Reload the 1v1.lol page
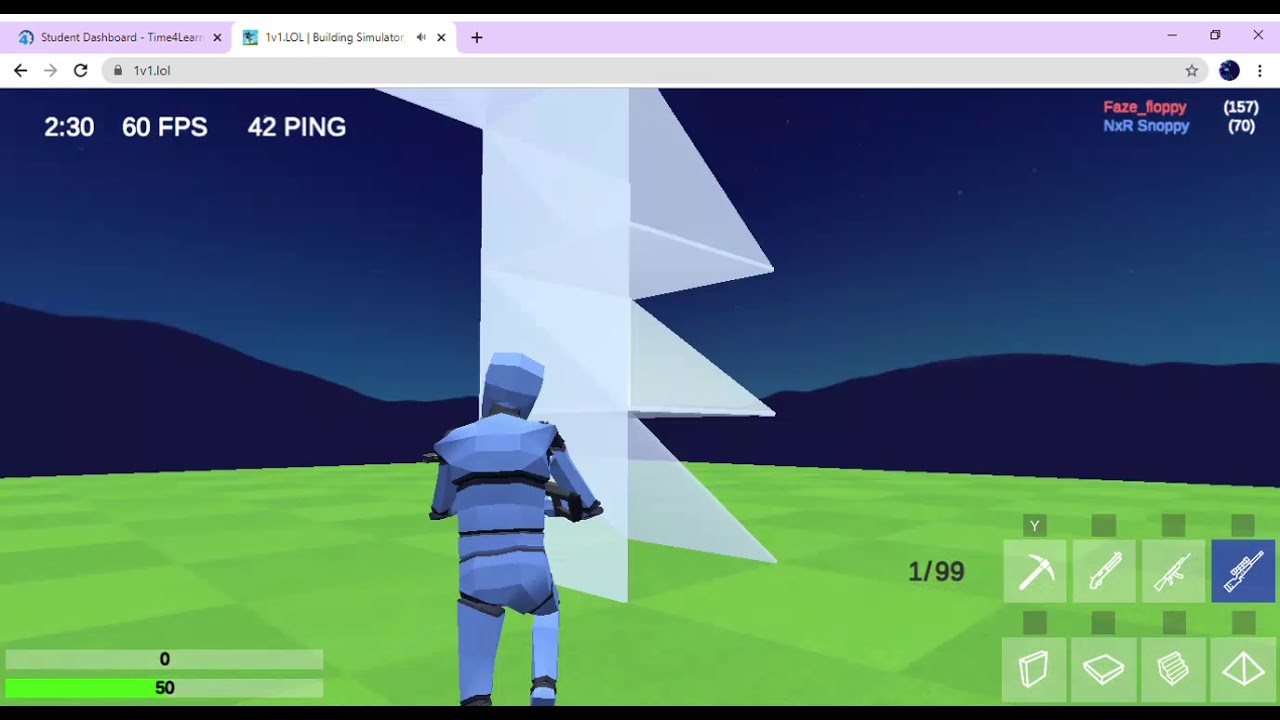The width and height of the screenshot is (1280, 720). tap(80, 70)
